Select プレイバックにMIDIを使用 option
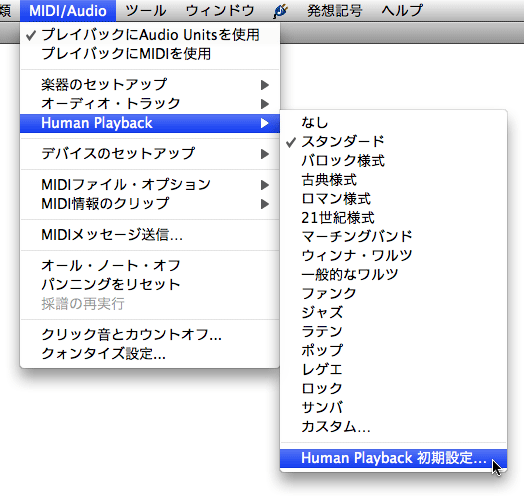The width and height of the screenshot is (524, 496). 150,54
